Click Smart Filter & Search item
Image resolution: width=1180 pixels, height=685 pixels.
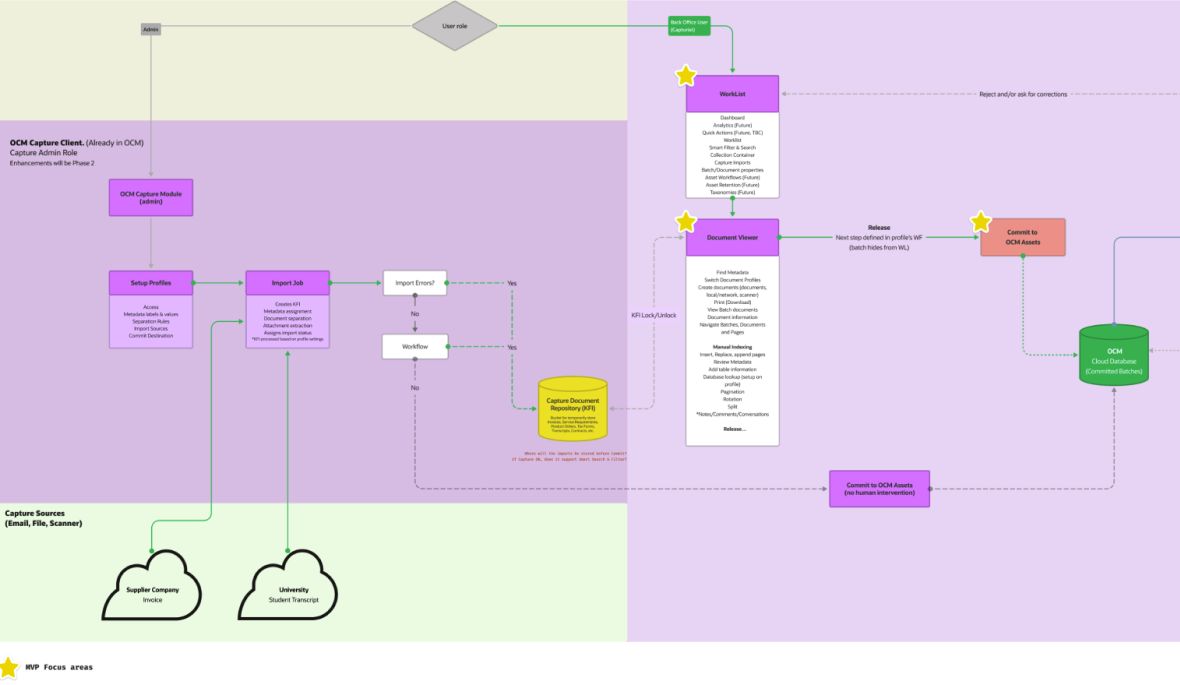pyautogui.click(x=732, y=148)
